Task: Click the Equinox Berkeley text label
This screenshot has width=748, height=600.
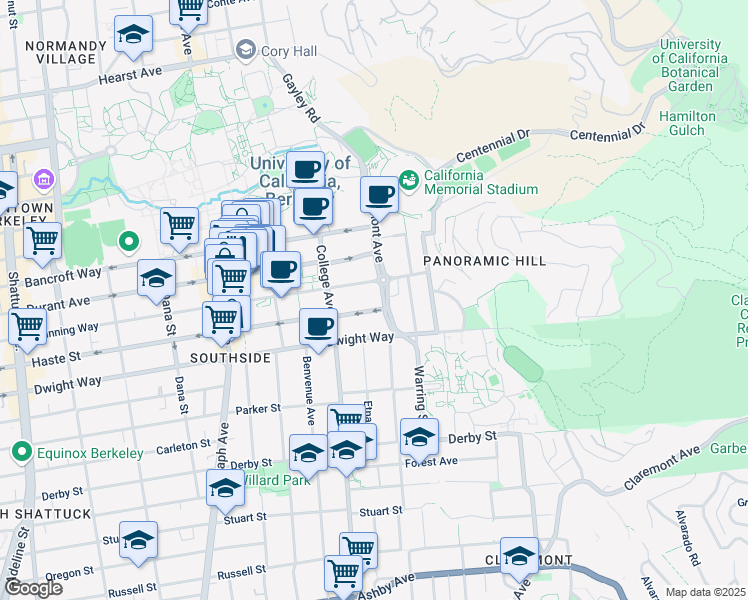Action: 90,453
